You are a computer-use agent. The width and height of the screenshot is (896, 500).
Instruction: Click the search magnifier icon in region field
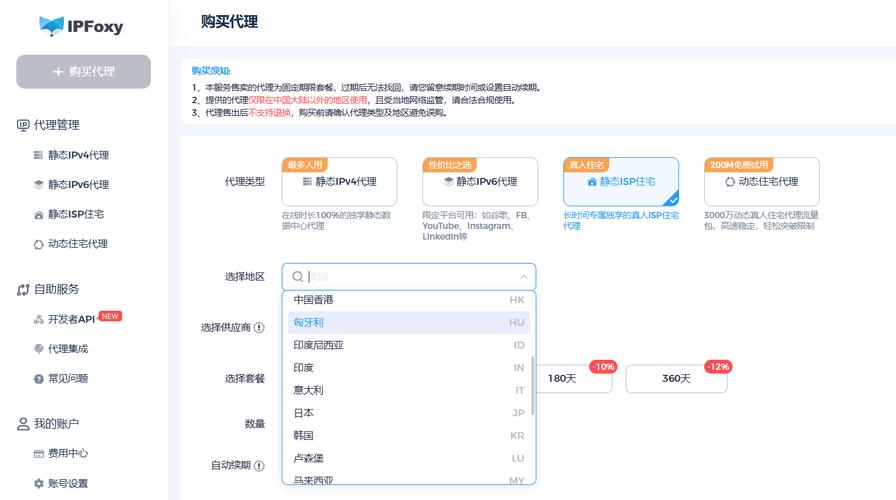[297, 277]
